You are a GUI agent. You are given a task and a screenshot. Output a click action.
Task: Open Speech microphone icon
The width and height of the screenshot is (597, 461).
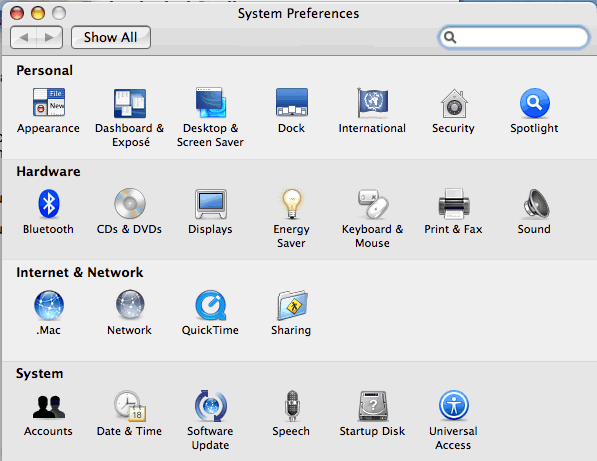click(292, 406)
